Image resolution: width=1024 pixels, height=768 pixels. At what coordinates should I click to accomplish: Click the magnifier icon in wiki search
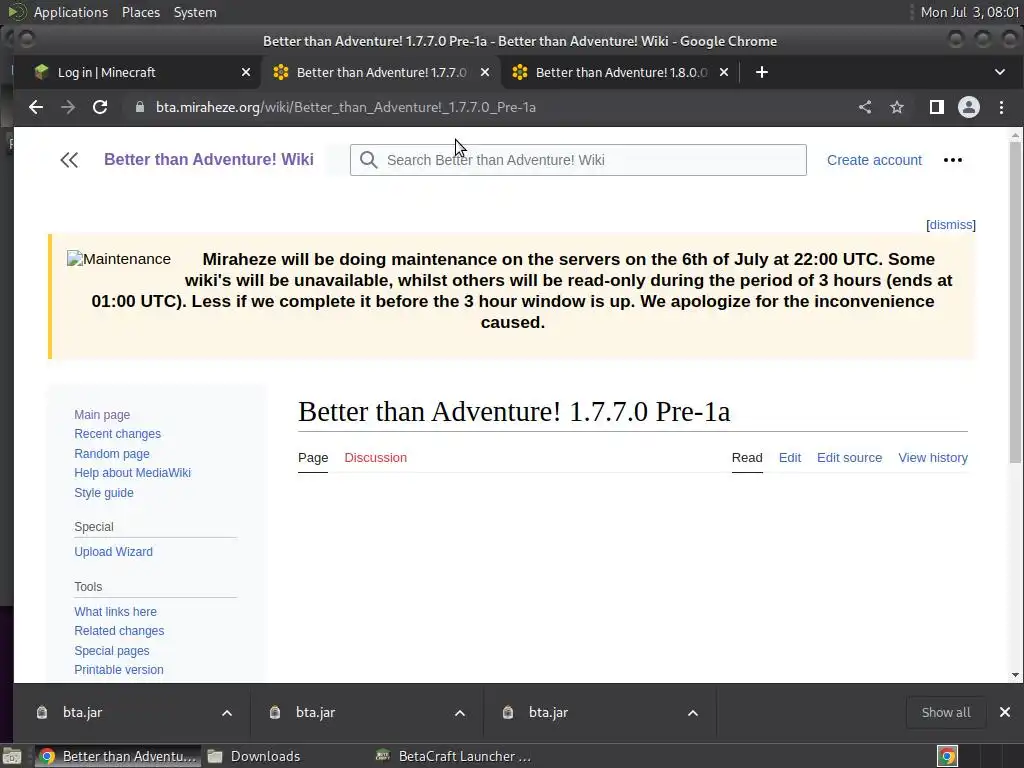[x=368, y=160]
